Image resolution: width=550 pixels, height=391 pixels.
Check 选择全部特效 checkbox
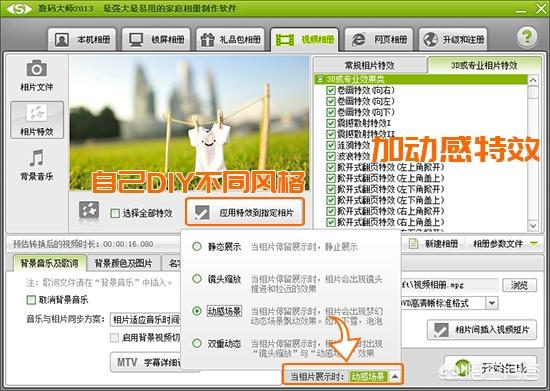pos(115,213)
